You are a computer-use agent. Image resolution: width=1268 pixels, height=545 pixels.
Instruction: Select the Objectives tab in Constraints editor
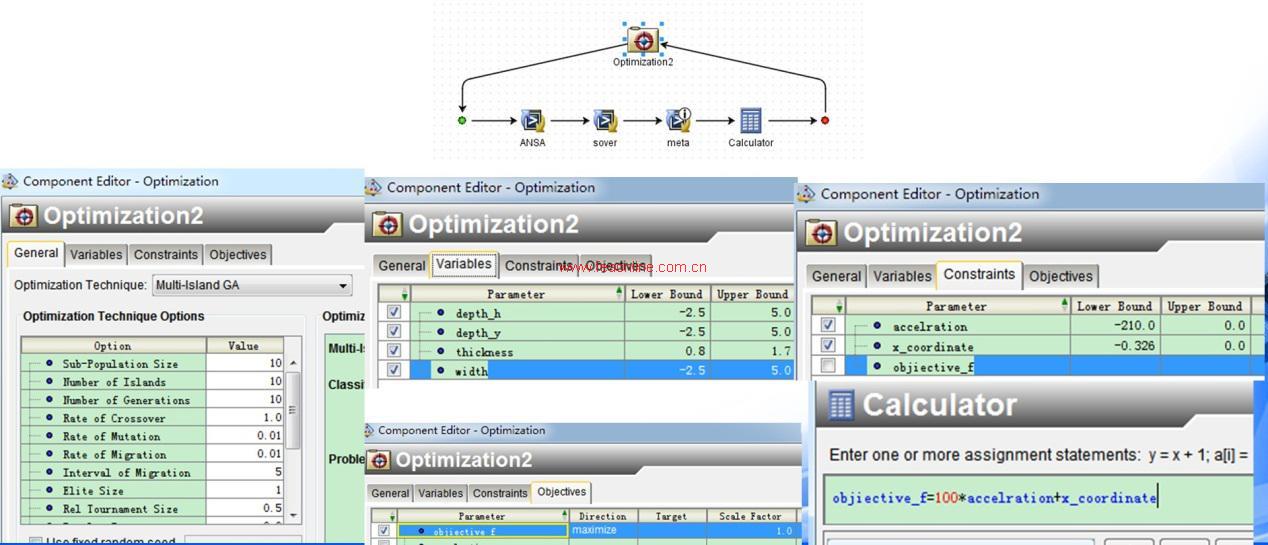(1060, 276)
